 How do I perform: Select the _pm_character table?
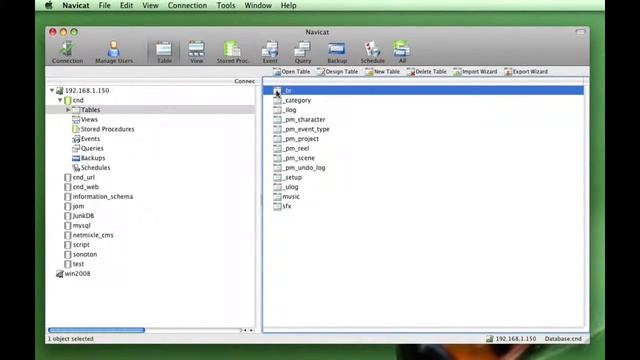point(299,120)
